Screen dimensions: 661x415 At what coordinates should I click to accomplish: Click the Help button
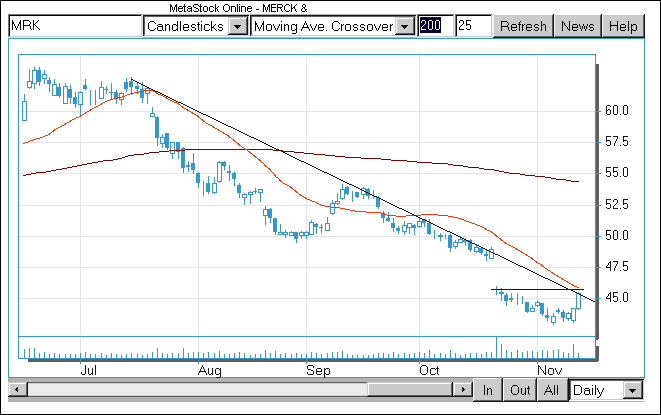click(x=623, y=26)
